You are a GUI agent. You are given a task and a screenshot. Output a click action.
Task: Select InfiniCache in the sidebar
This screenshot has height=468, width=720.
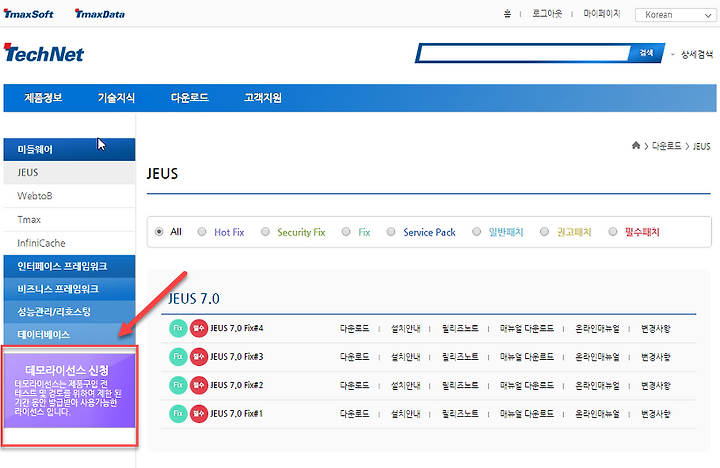tap(69, 243)
